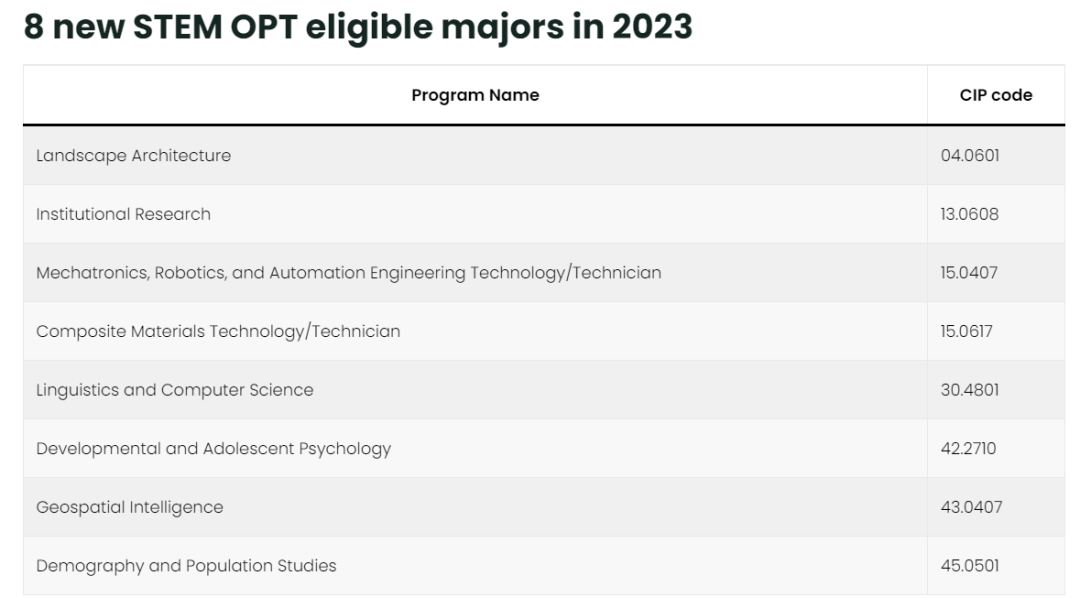Click CIP code 30.4801
Viewport: 1080px width, 608px height.
(969, 390)
